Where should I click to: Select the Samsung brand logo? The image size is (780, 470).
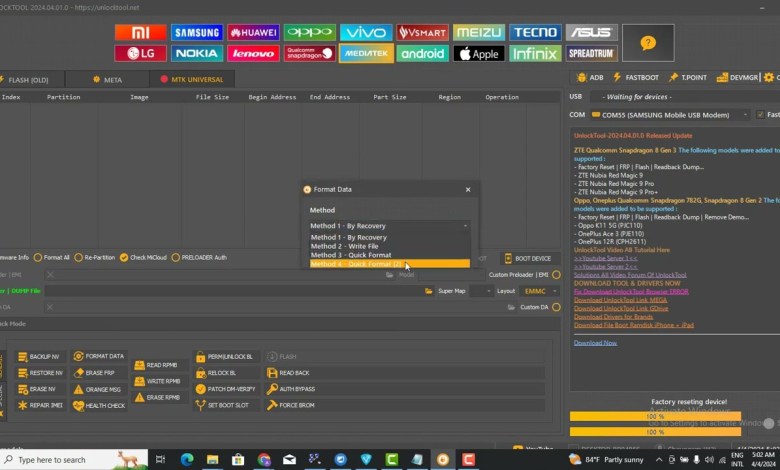197,32
